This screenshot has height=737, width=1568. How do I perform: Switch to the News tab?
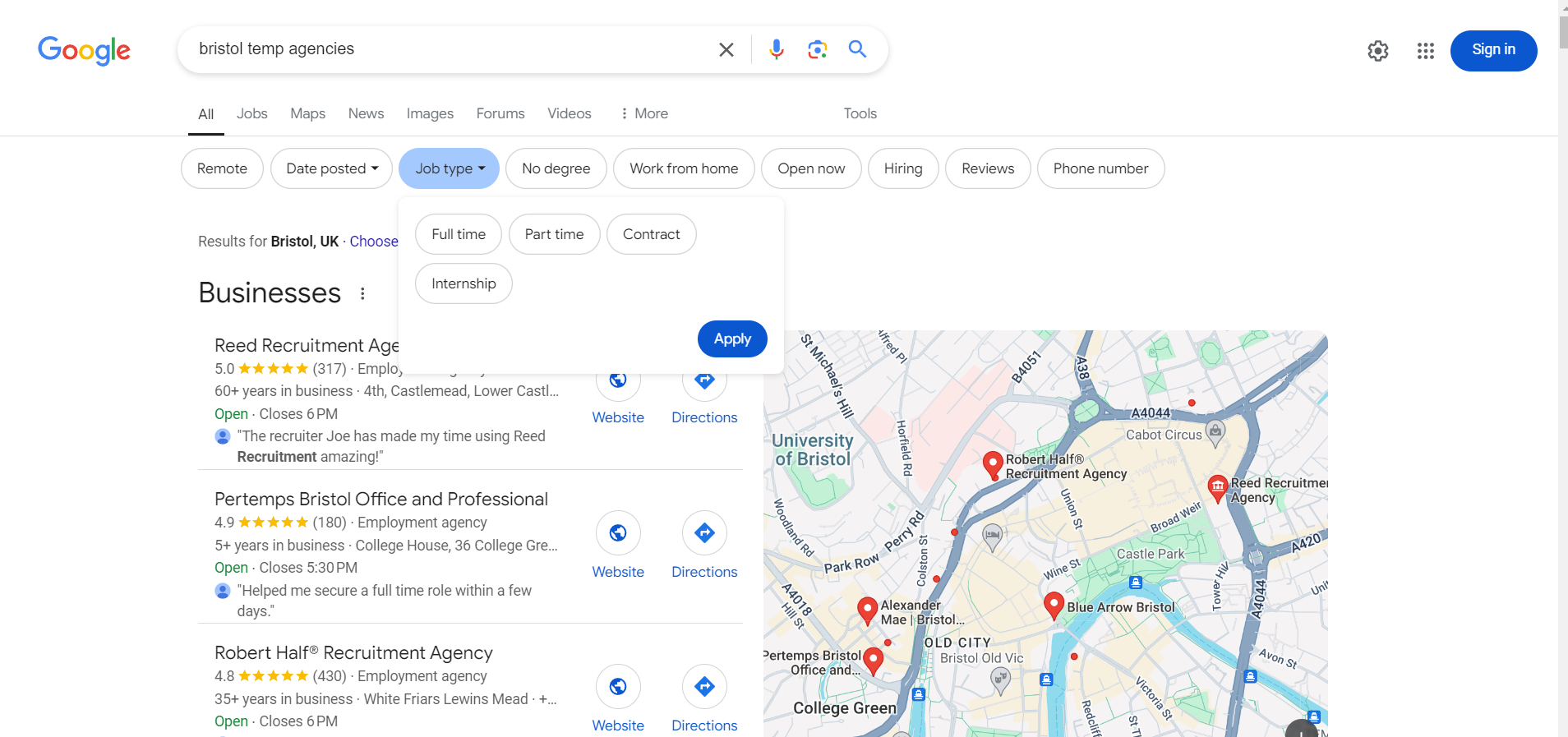(x=366, y=113)
